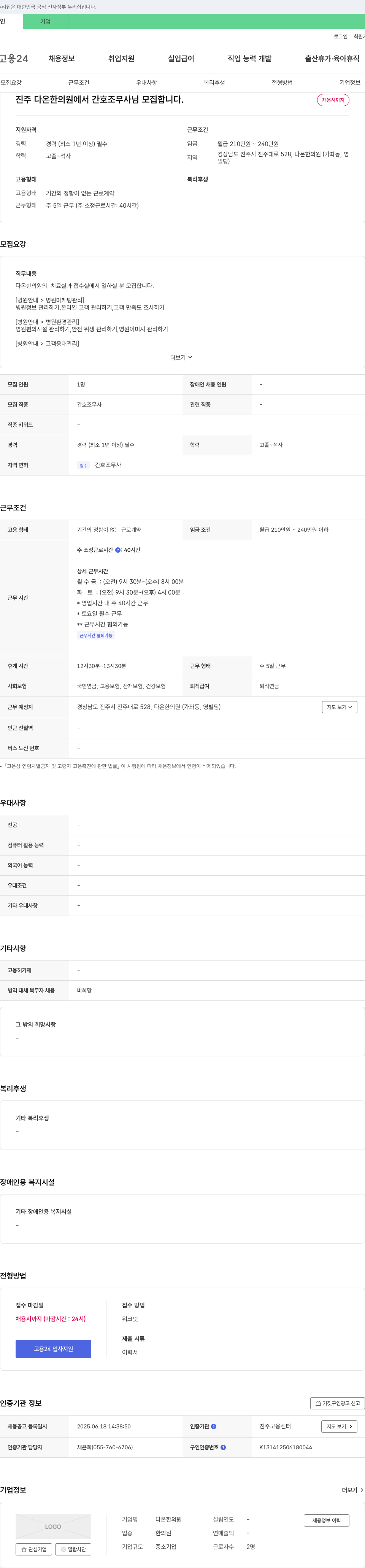Click the 필수 badge by 간호조무사
This screenshot has height=1568, width=365.
click(83, 465)
